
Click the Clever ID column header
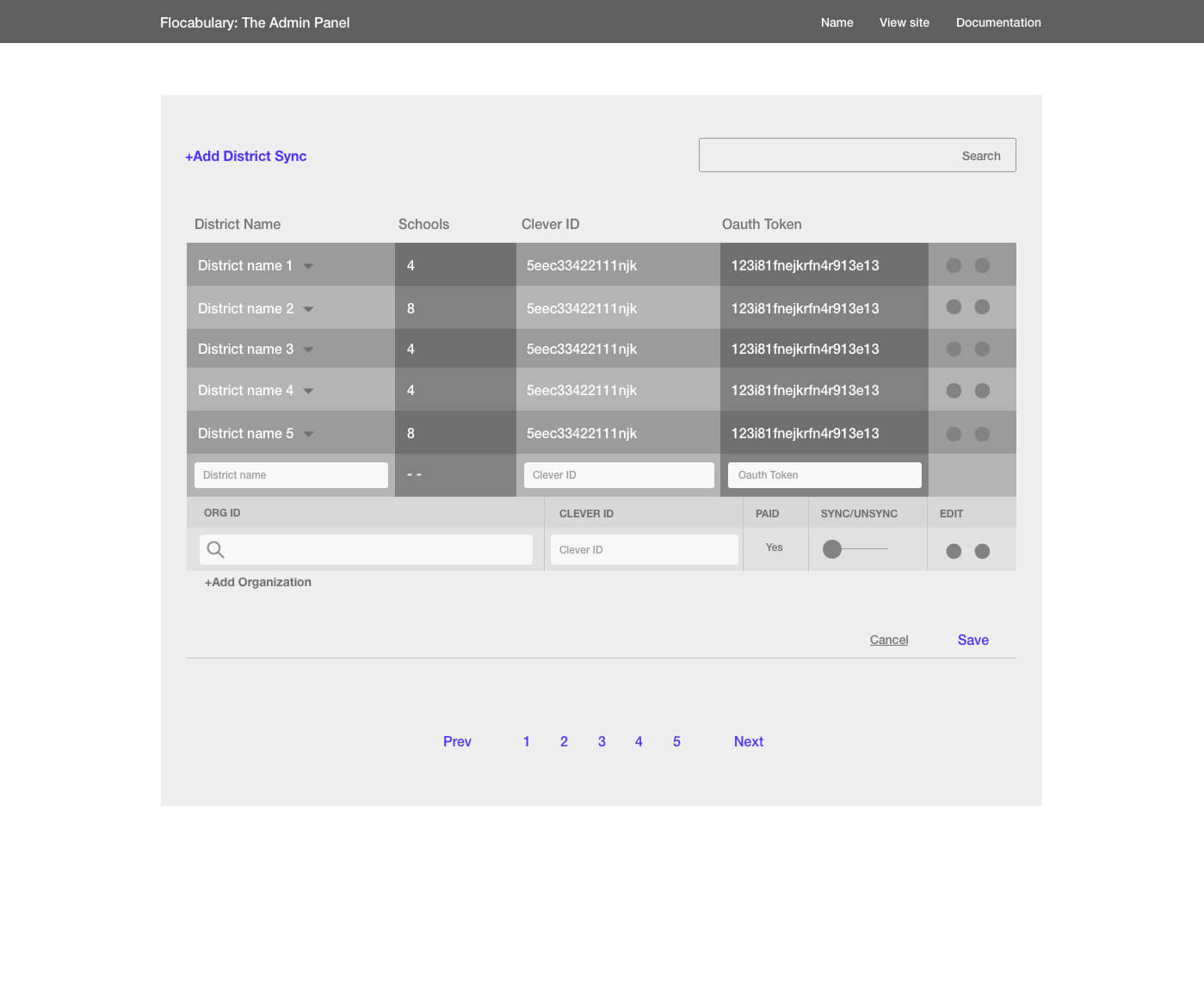pos(550,224)
